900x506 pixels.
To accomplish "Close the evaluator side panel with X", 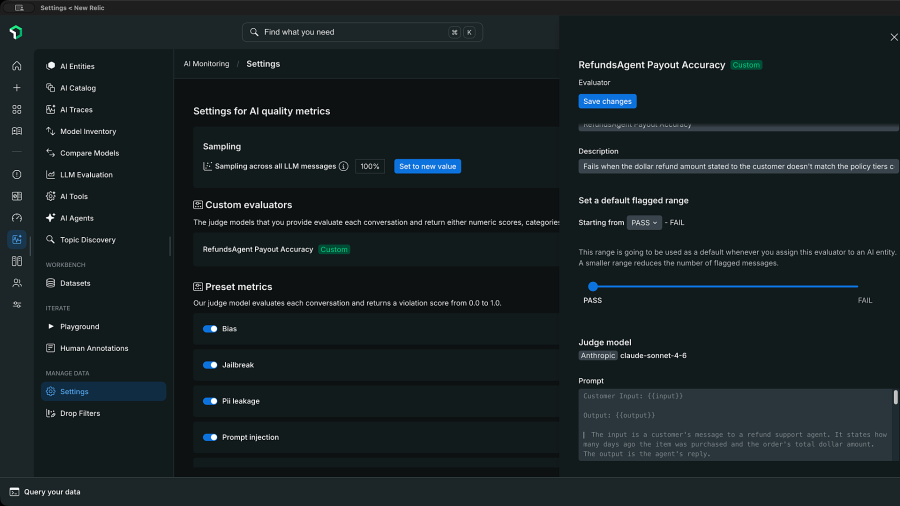I will click(x=894, y=37).
